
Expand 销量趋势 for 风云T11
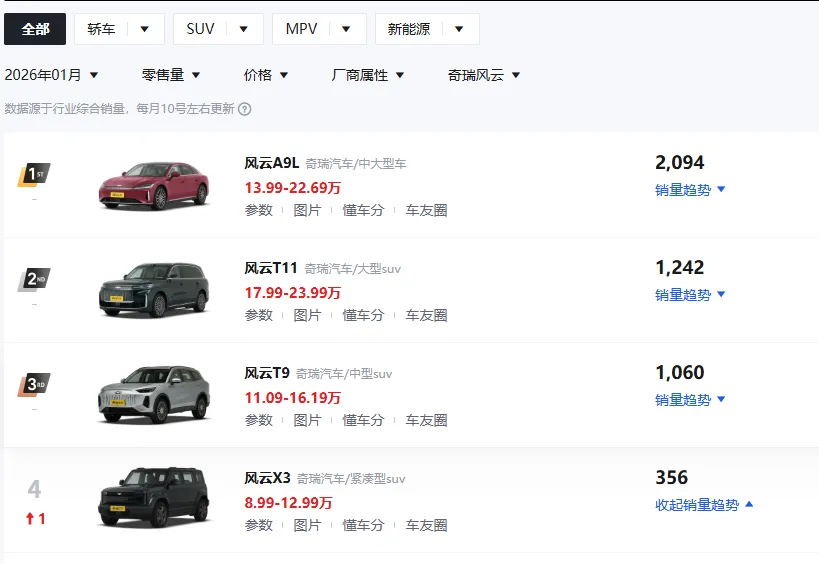point(690,295)
